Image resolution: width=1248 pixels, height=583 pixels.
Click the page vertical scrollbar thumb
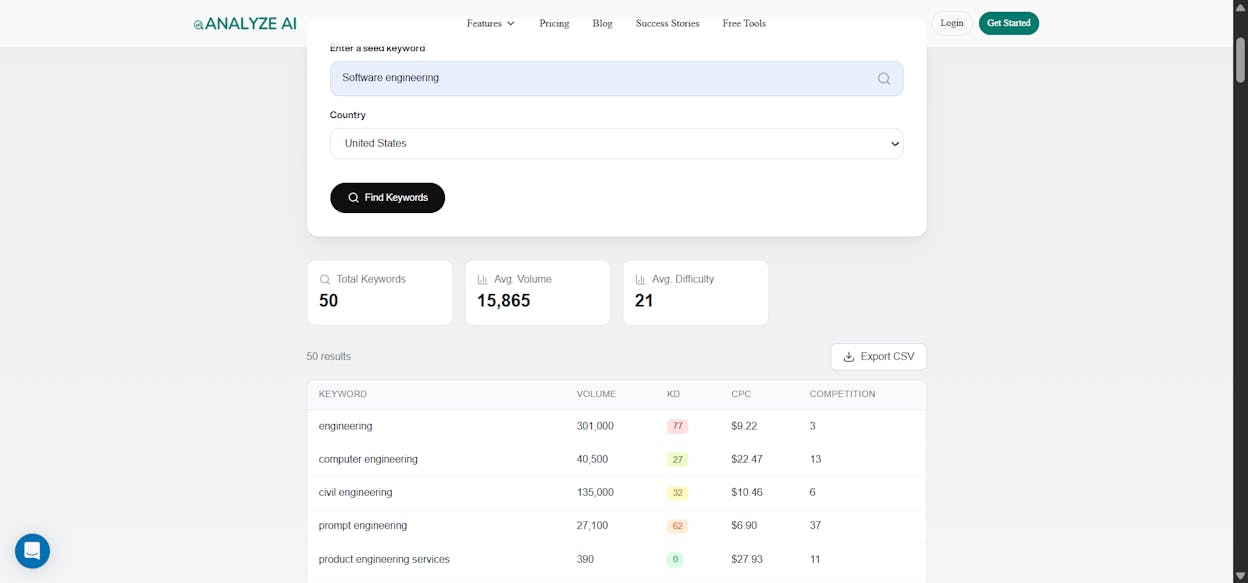[1240, 60]
